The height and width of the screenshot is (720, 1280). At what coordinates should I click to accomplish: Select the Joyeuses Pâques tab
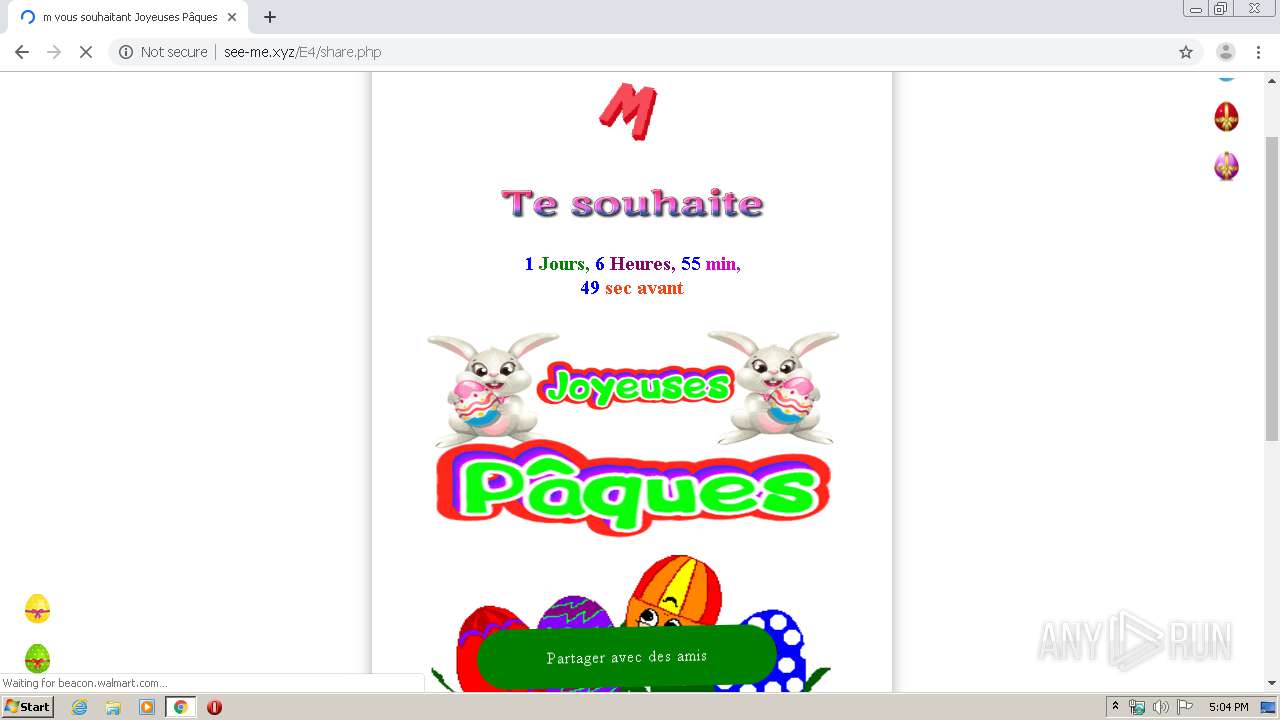(x=128, y=17)
